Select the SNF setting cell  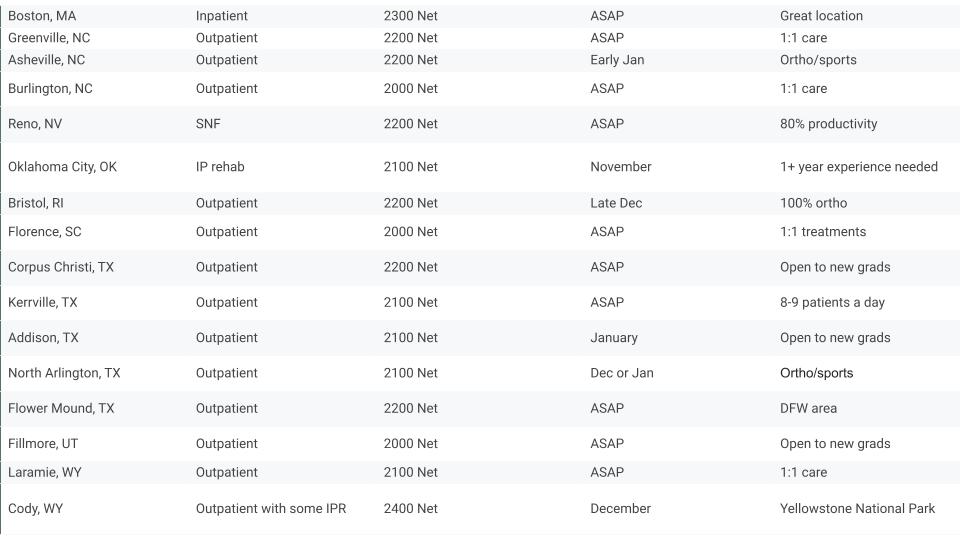pyautogui.click(x=208, y=124)
